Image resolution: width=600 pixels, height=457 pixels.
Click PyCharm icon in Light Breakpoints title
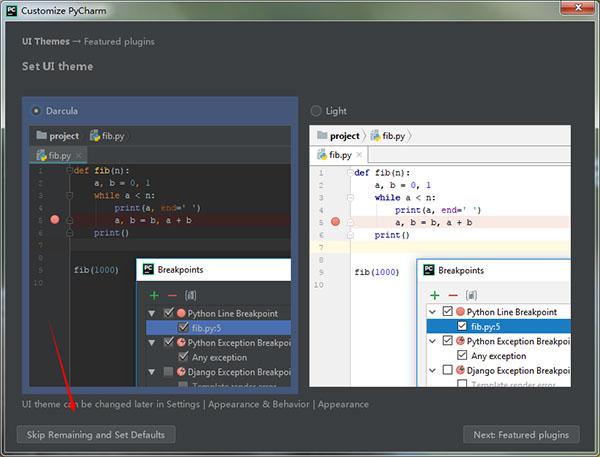coord(429,270)
